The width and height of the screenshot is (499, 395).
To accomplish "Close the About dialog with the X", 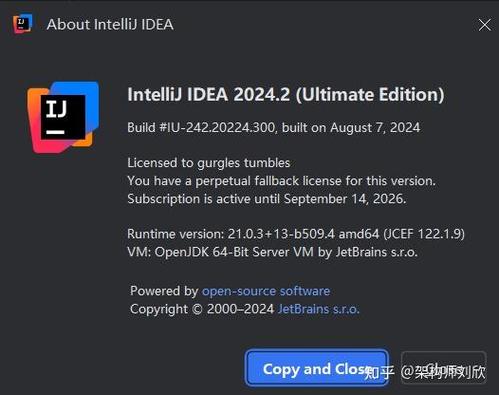I will [484, 25].
